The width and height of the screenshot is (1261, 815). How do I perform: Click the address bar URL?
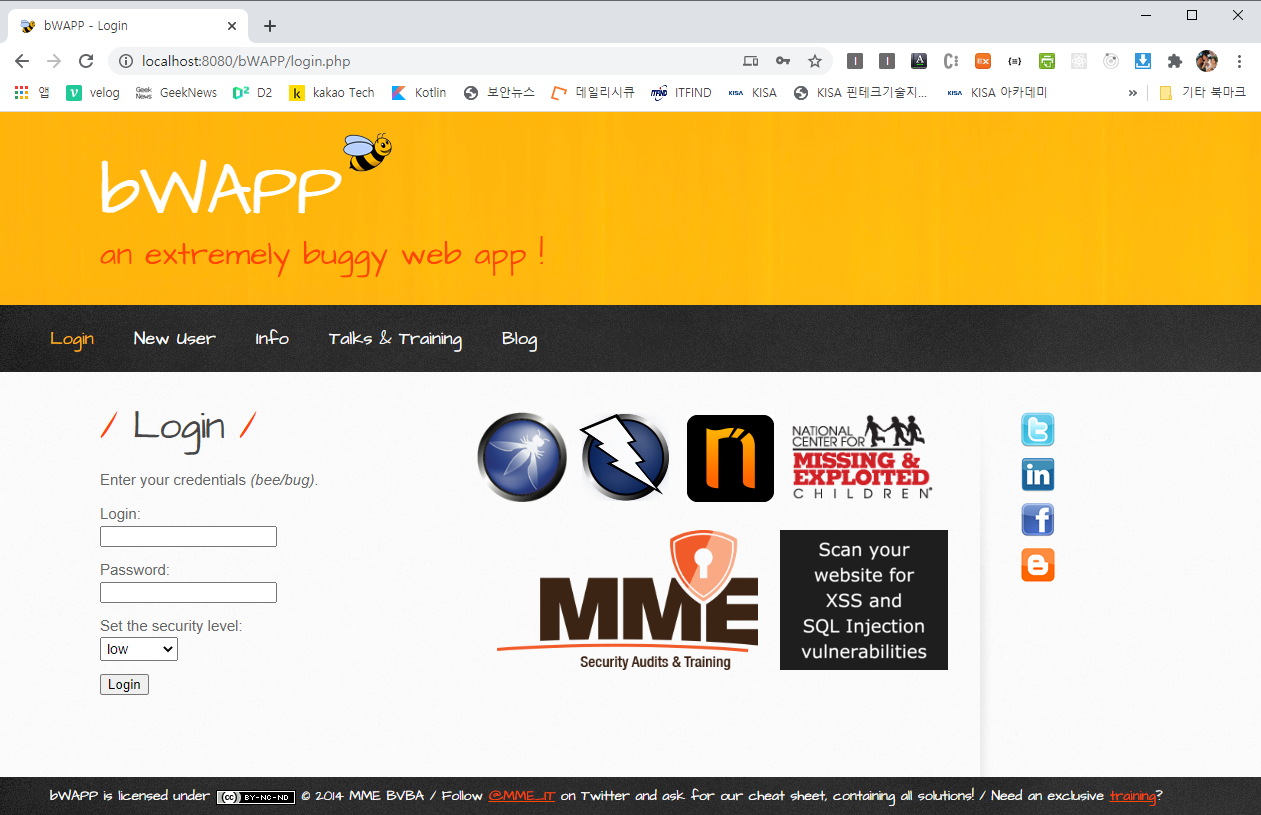click(246, 61)
